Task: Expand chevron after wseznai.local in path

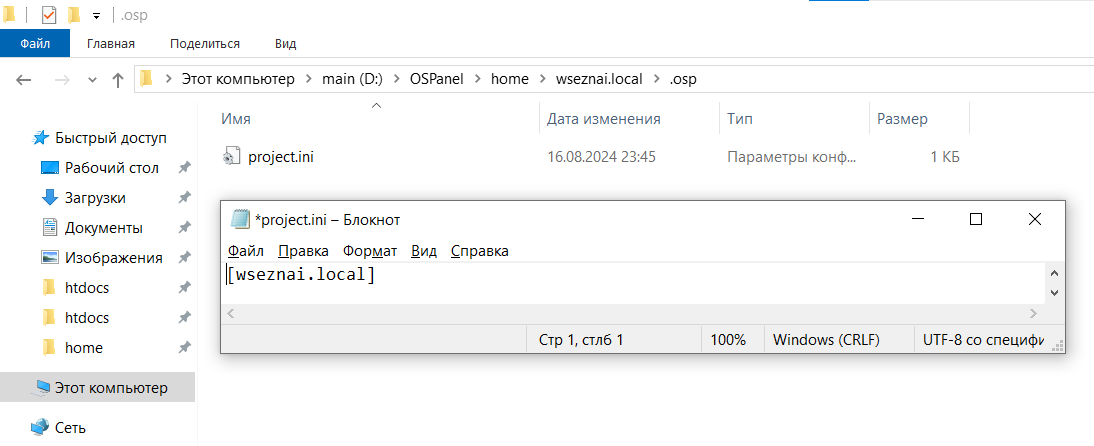Action: (x=656, y=79)
